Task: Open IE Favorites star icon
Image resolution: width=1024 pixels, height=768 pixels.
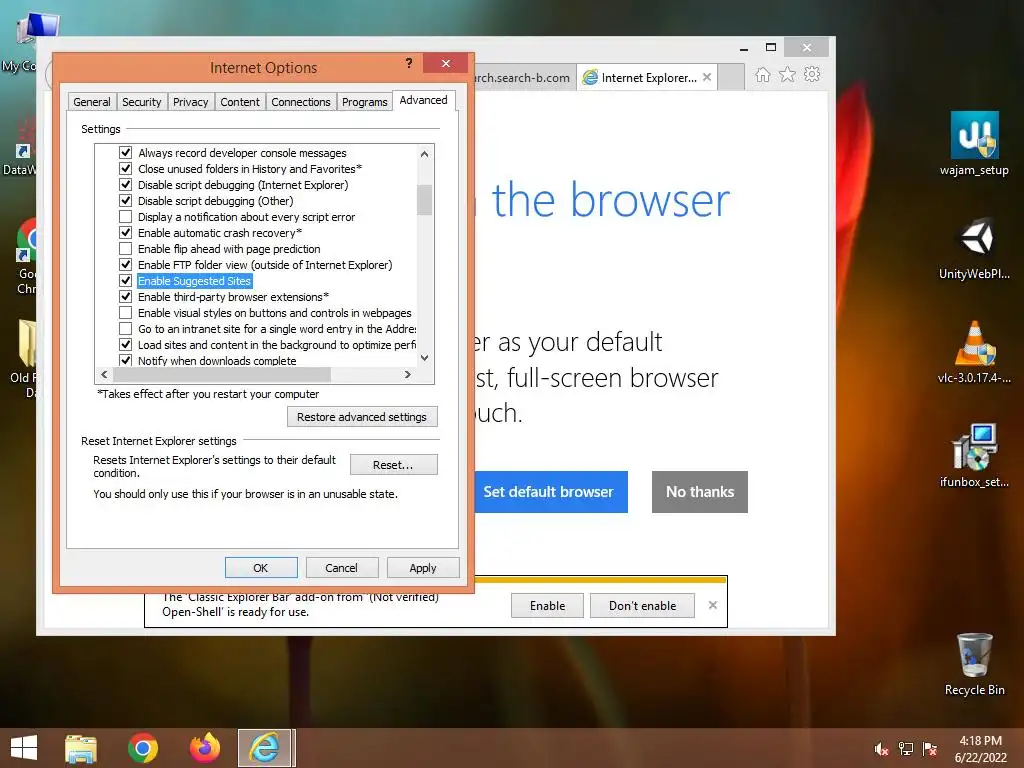Action: (x=788, y=74)
